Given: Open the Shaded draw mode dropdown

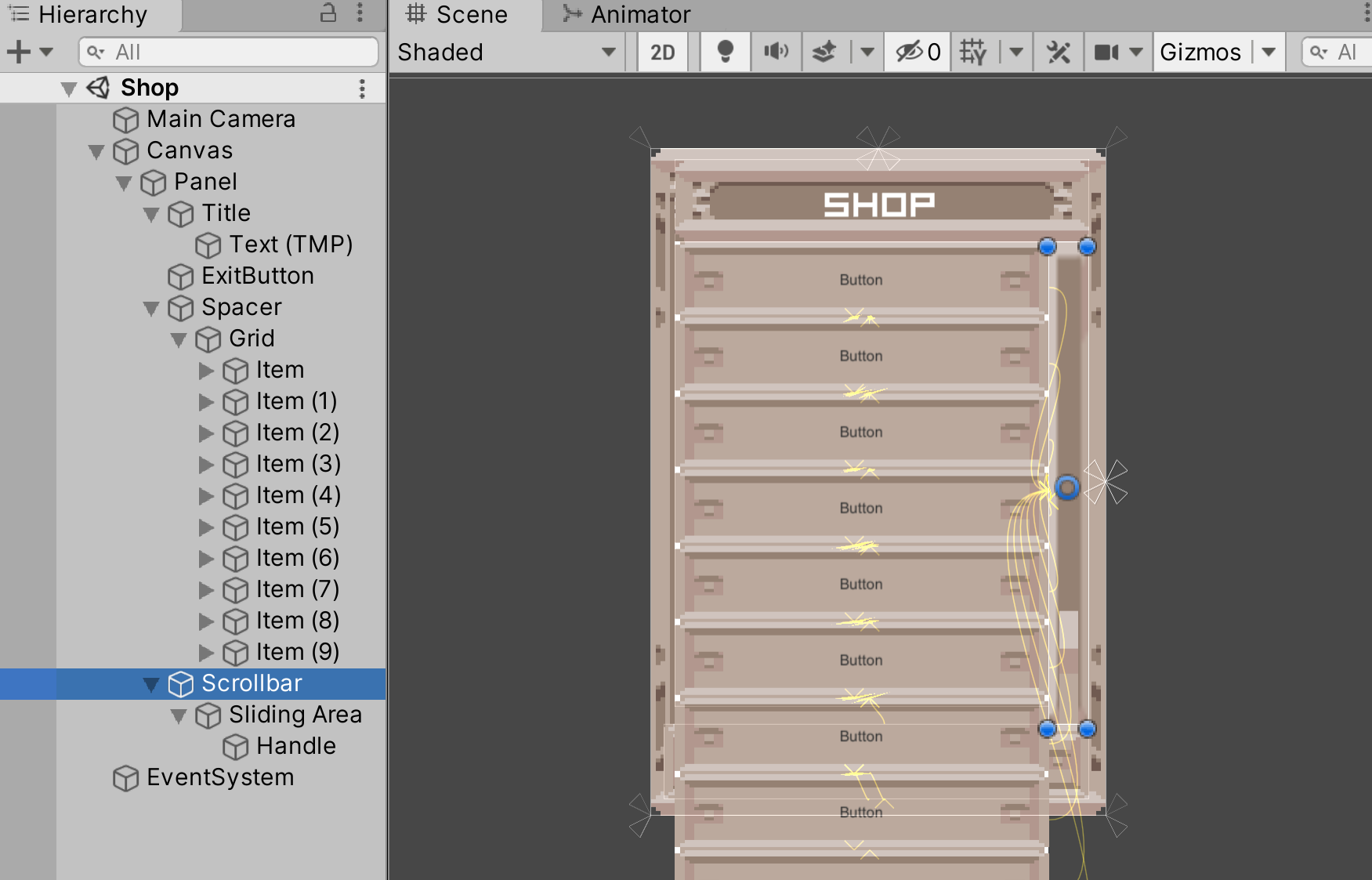Looking at the screenshot, I should (505, 53).
